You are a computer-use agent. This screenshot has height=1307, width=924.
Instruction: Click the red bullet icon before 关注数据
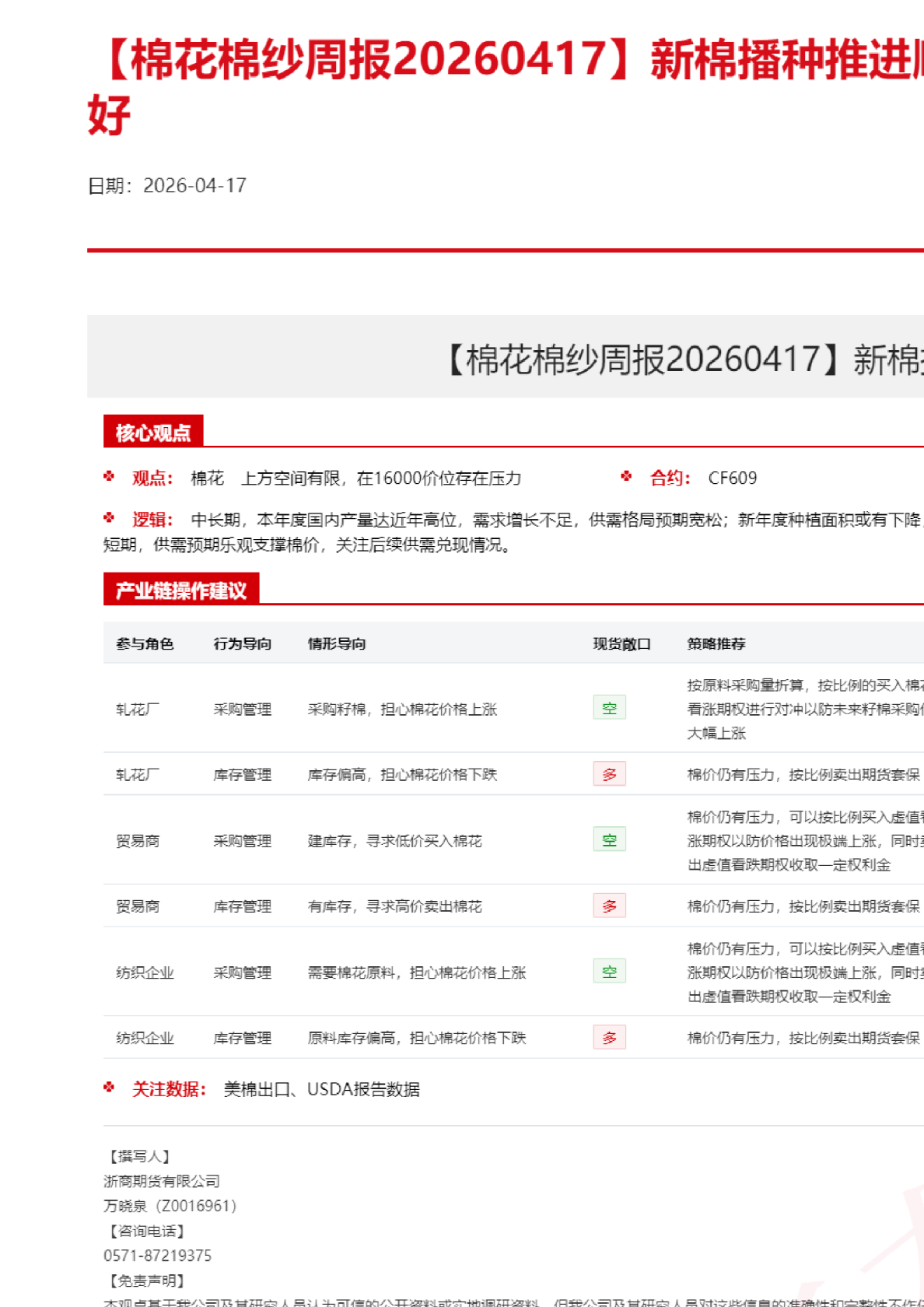[x=109, y=1087]
